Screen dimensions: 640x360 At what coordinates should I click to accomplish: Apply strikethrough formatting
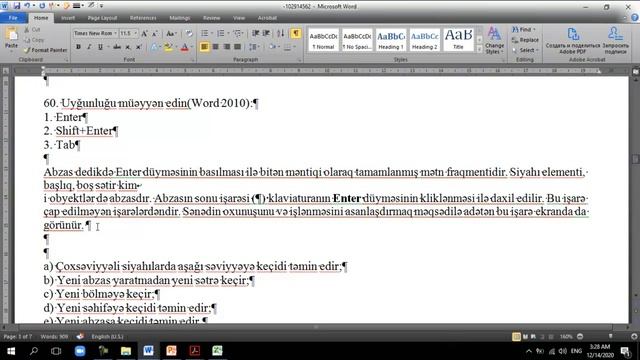(117, 47)
